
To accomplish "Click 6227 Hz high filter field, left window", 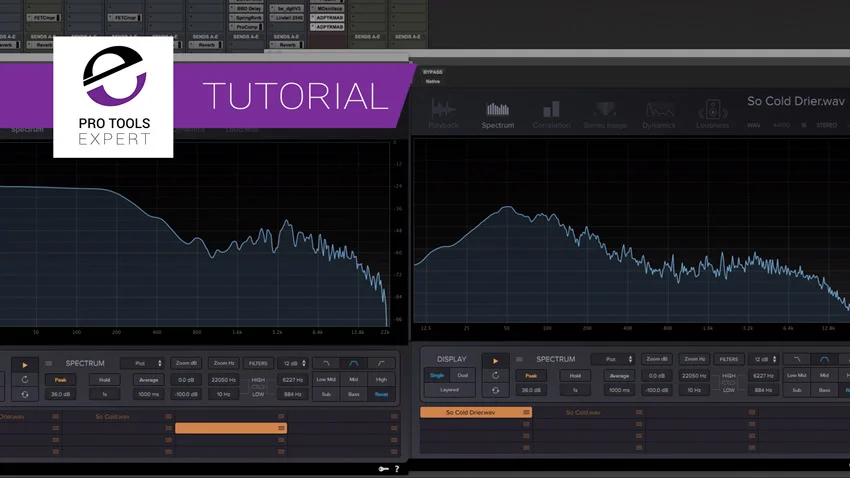I will (x=293, y=380).
